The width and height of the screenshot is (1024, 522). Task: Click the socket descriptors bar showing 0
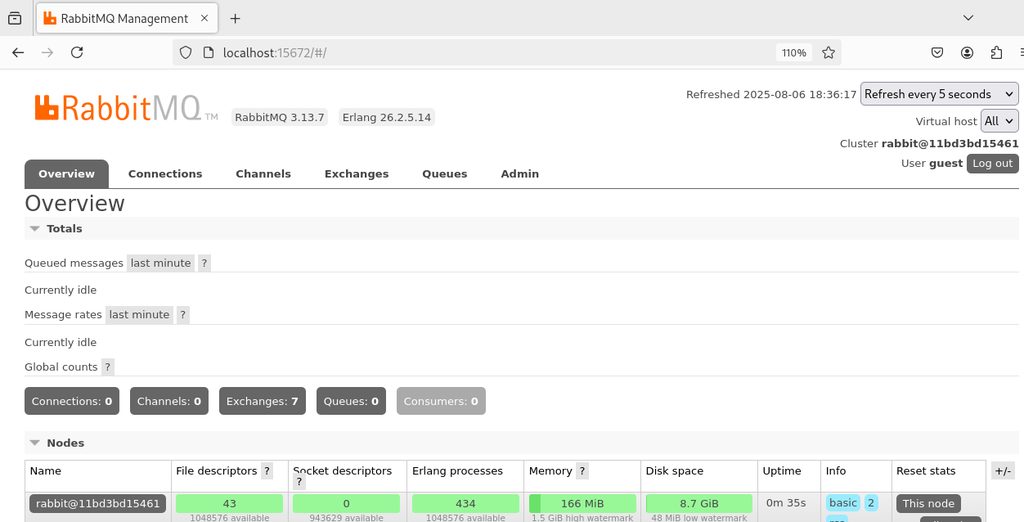(x=346, y=504)
